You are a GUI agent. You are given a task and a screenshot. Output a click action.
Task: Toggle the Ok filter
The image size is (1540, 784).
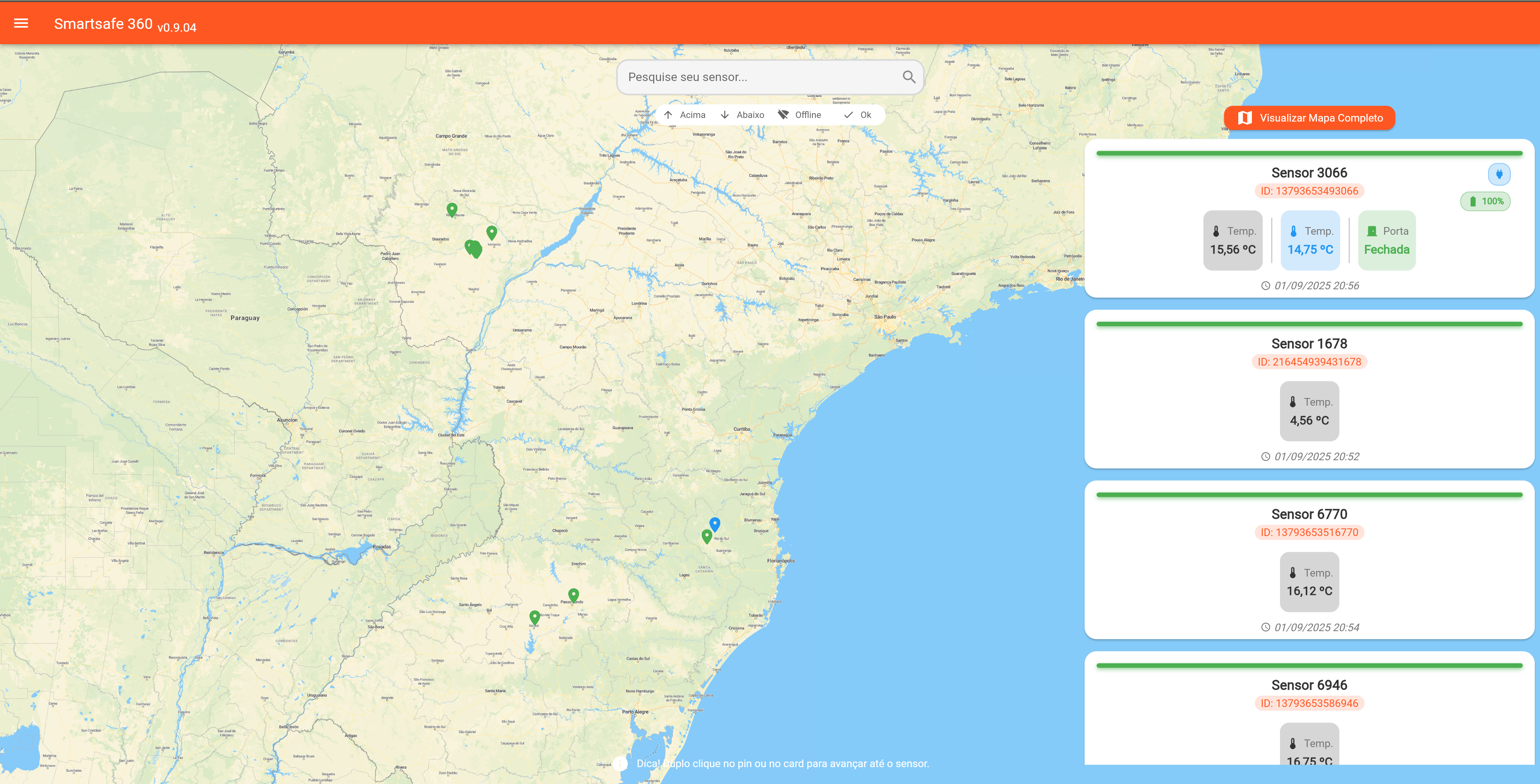(x=857, y=115)
